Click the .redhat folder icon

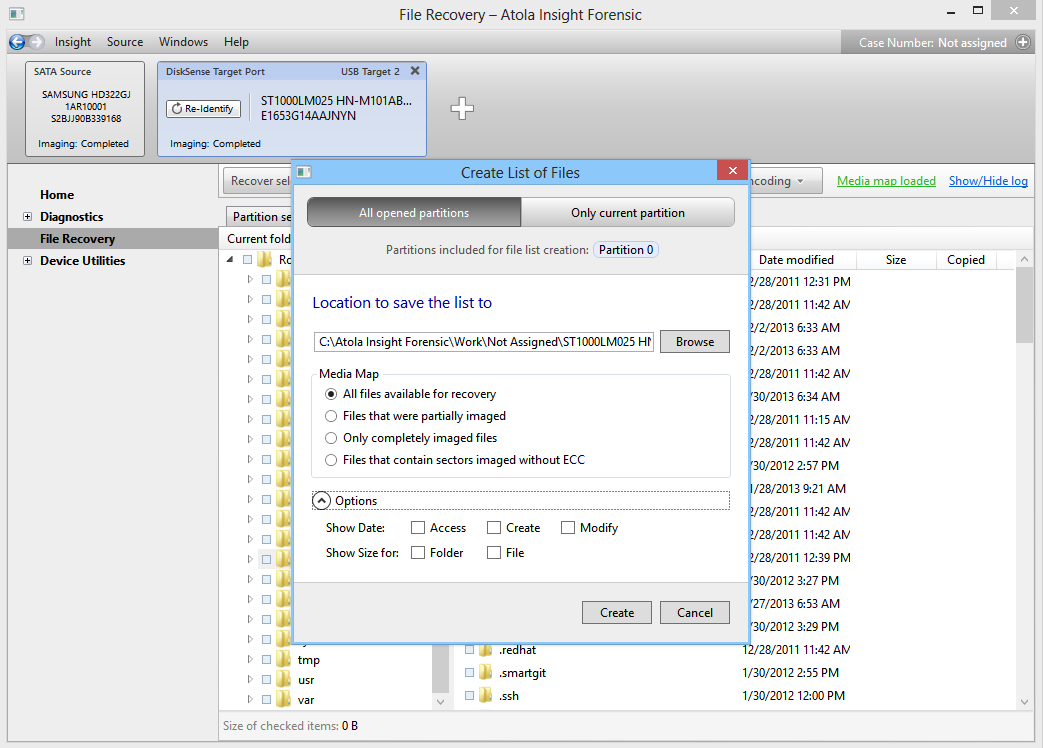click(486, 650)
